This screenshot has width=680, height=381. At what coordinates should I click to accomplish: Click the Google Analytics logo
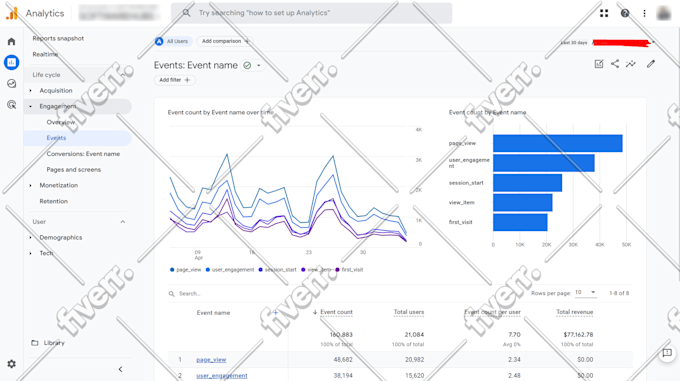[x=12, y=13]
